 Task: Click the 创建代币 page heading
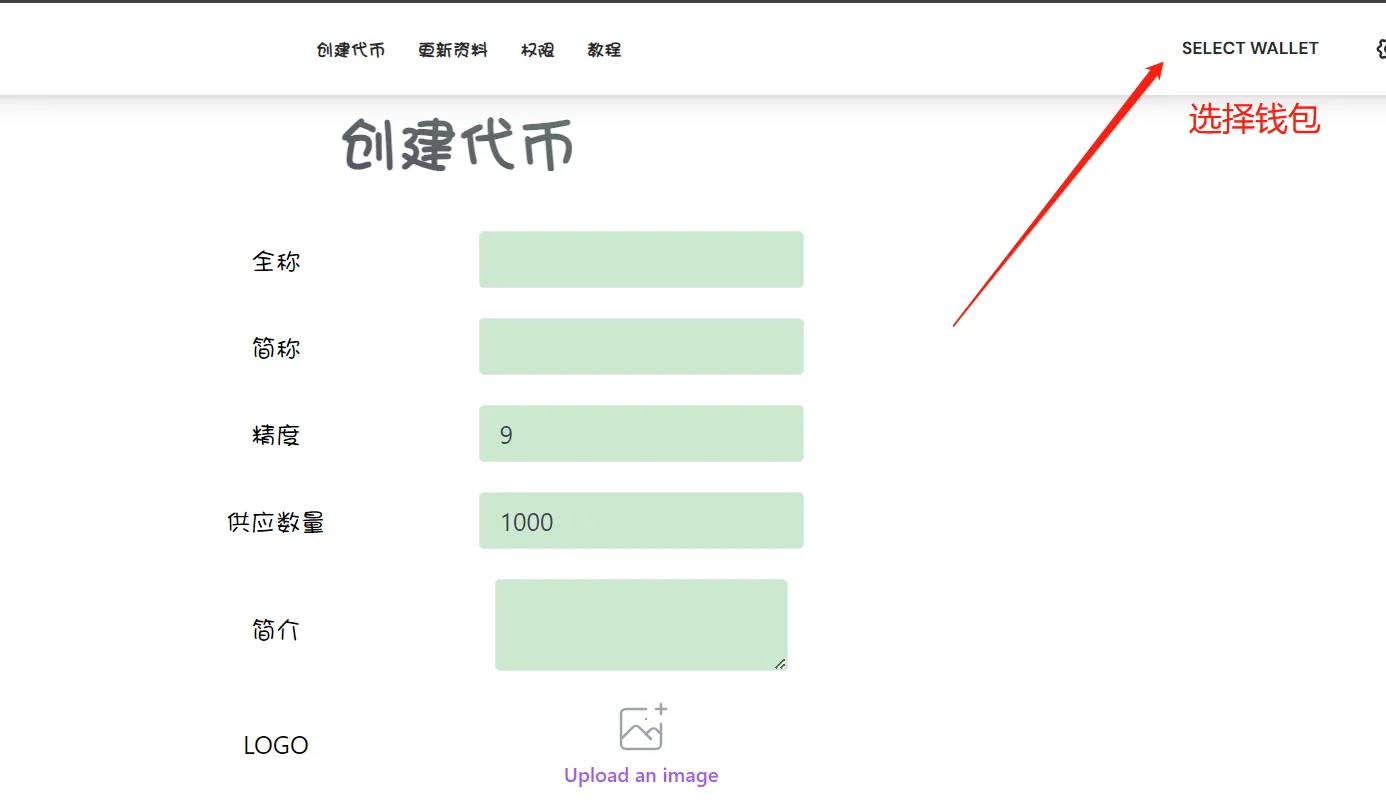click(x=458, y=146)
